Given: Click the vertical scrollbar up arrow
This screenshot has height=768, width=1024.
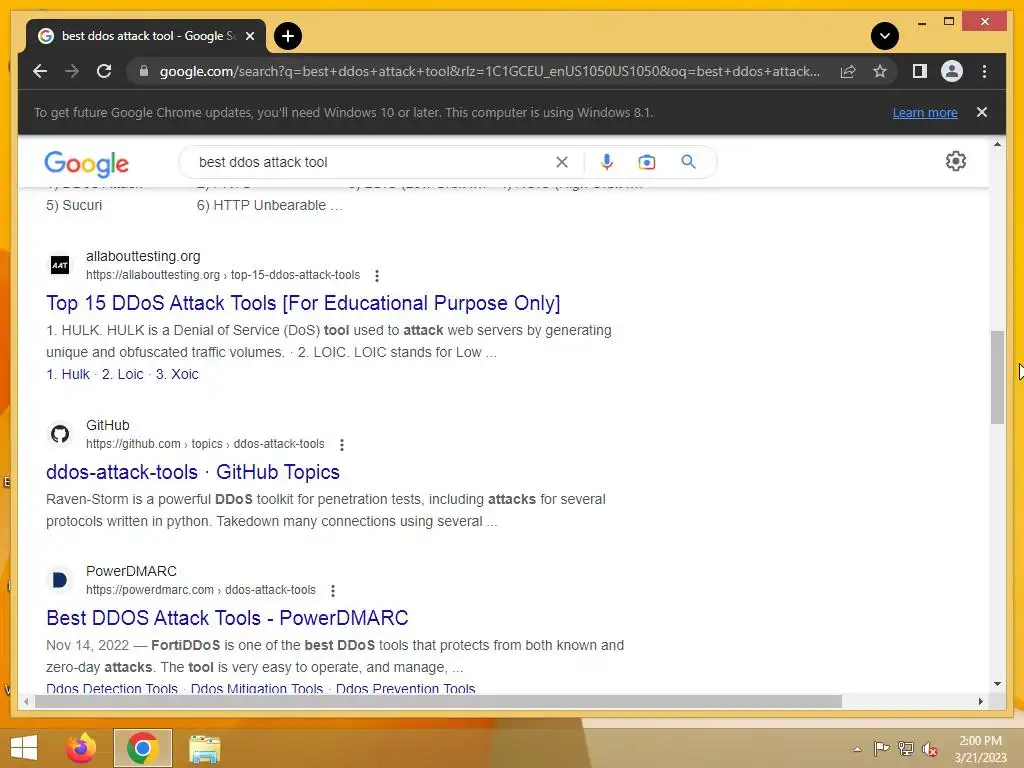Looking at the screenshot, I should (997, 144).
